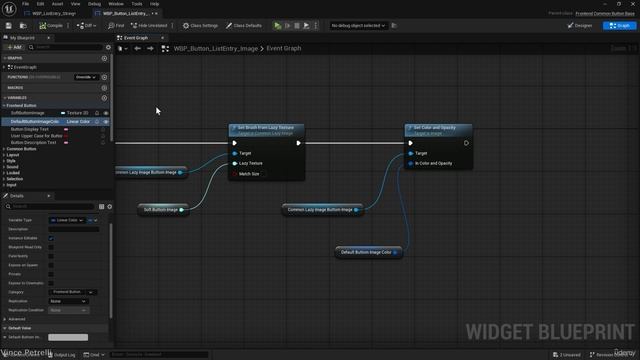This screenshot has width=640, height=360.
Task: Select the Button Display Text variable
Action: click(30, 129)
